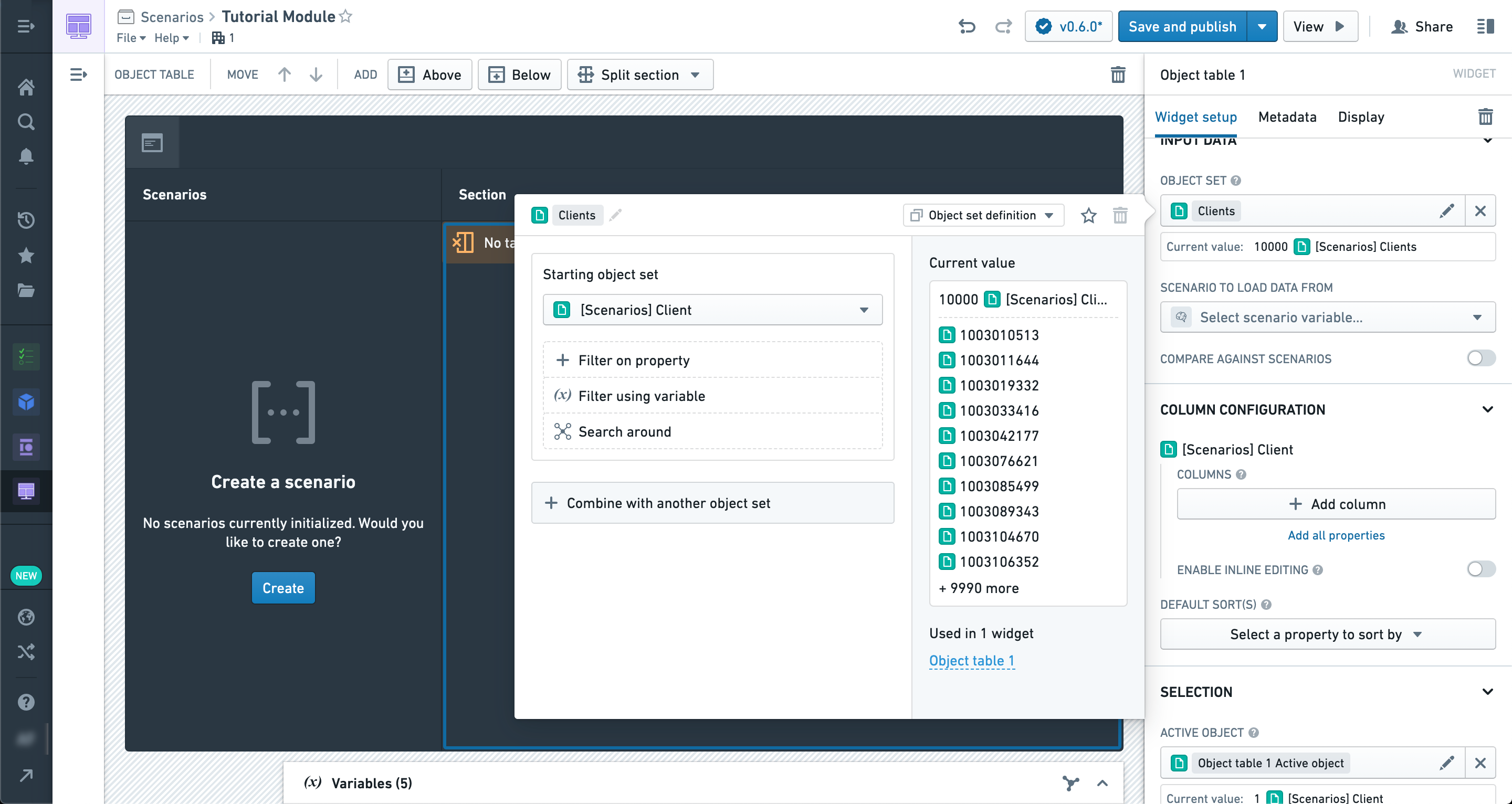Screen dimensions: 1512x804
Task: Collapse the Selection section chevron
Action: pos(1487,691)
